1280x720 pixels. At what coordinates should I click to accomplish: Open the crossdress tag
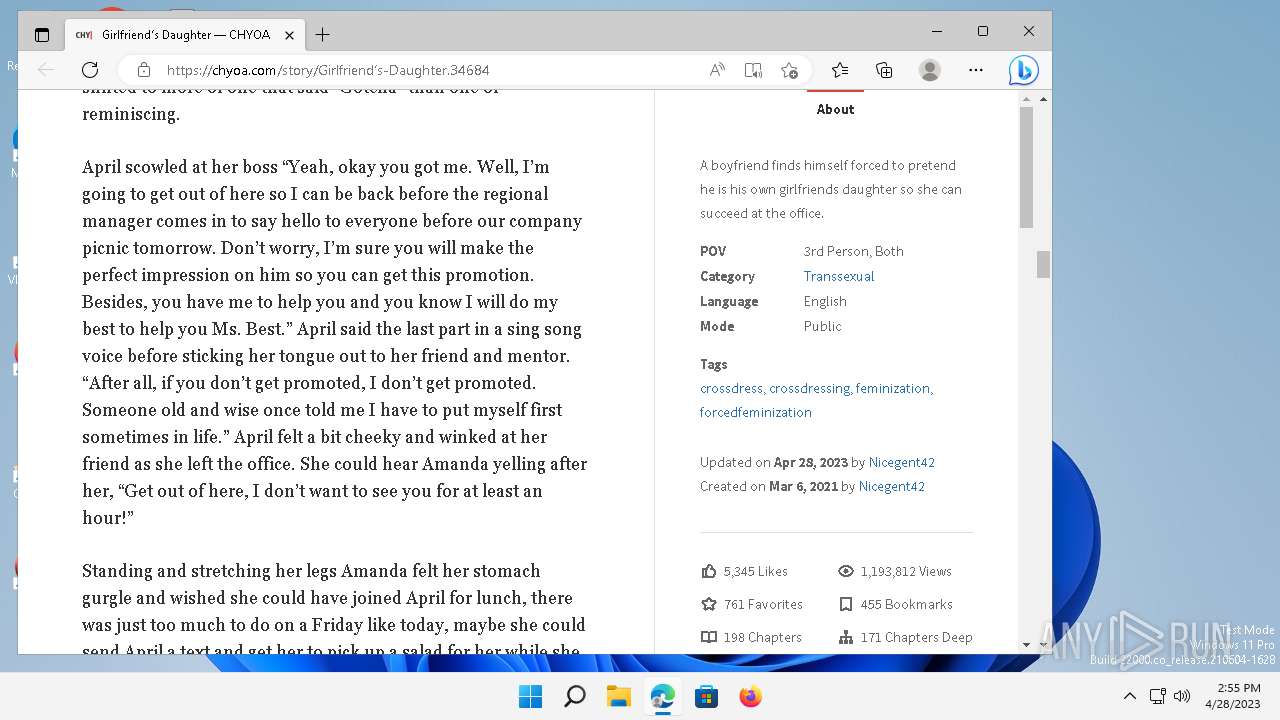[732, 388]
